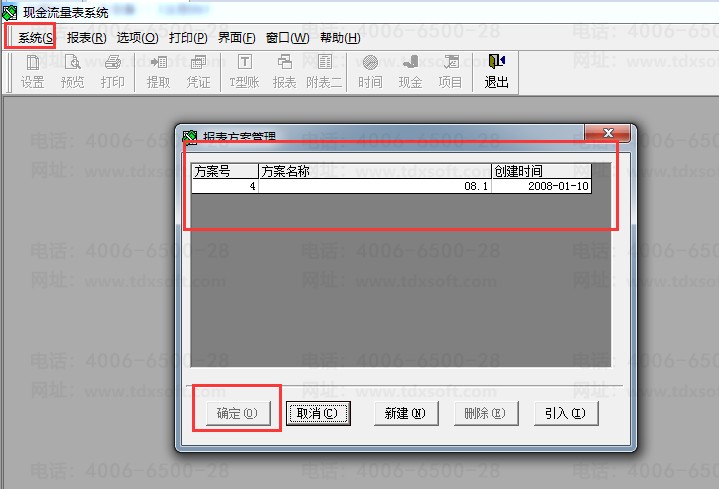Click the 打印 (Print) toolbar icon
The width and height of the screenshot is (719, 489).
(112, 71)
